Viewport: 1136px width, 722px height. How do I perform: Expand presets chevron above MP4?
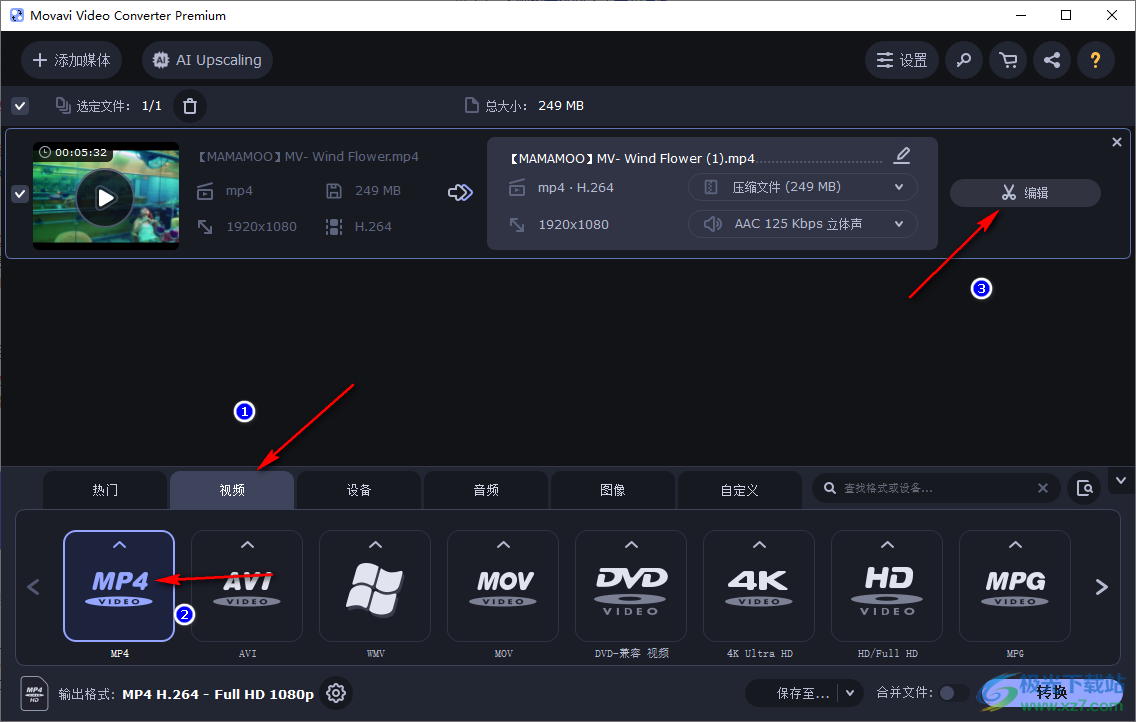(x=120, y=545)
